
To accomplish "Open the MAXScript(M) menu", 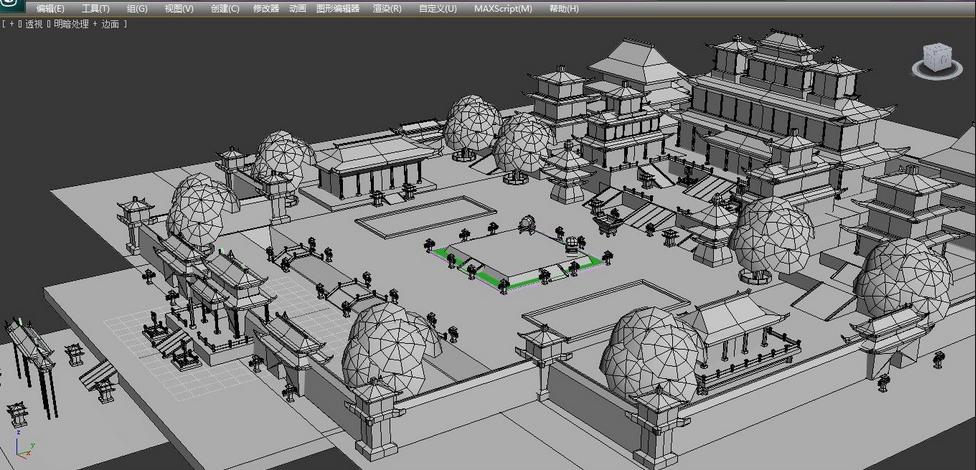I will pyautogui.click(x=503, y=8).
